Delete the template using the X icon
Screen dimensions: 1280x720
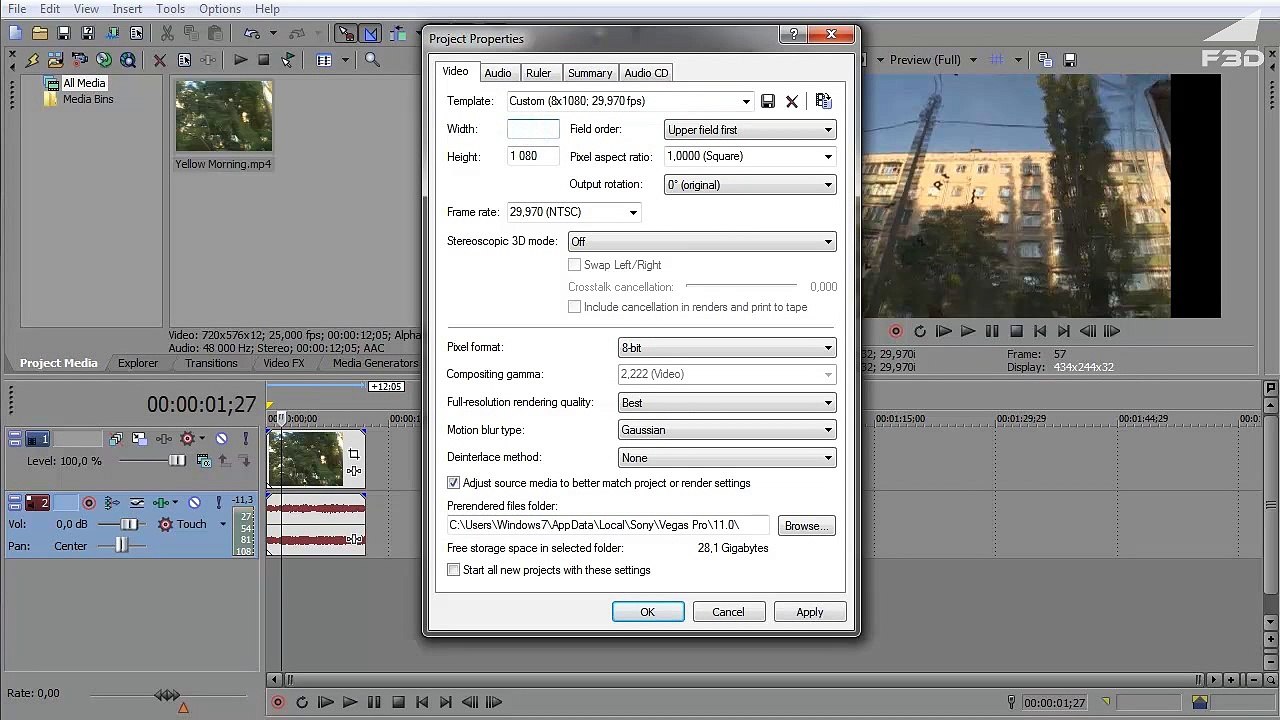pos(792,101)
